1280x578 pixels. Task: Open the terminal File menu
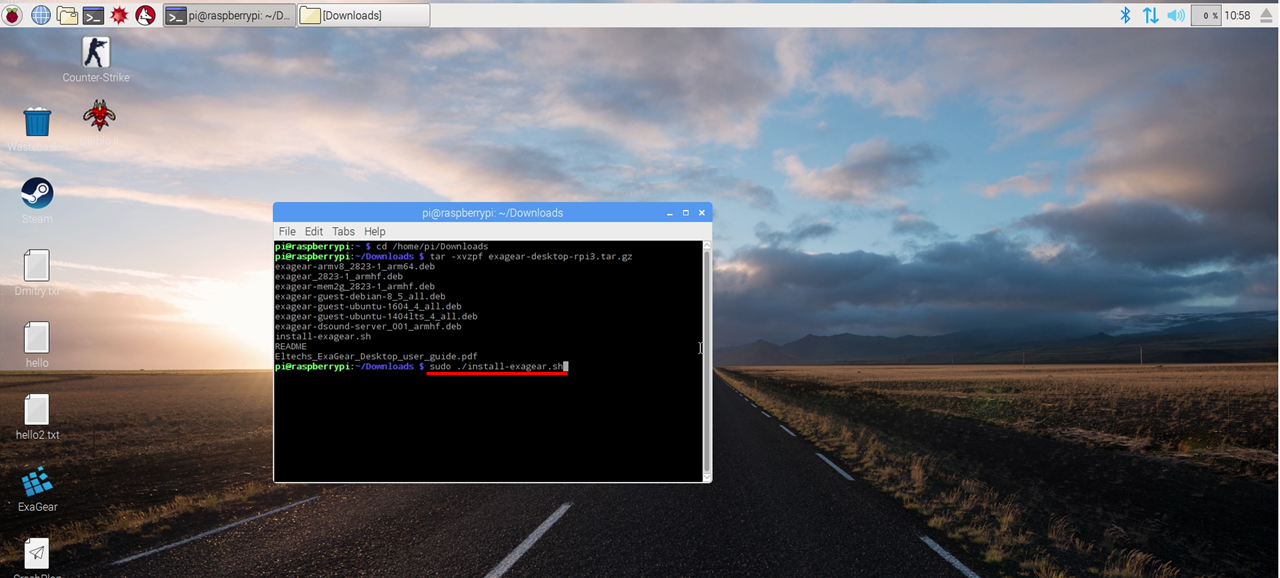(287, 231)
